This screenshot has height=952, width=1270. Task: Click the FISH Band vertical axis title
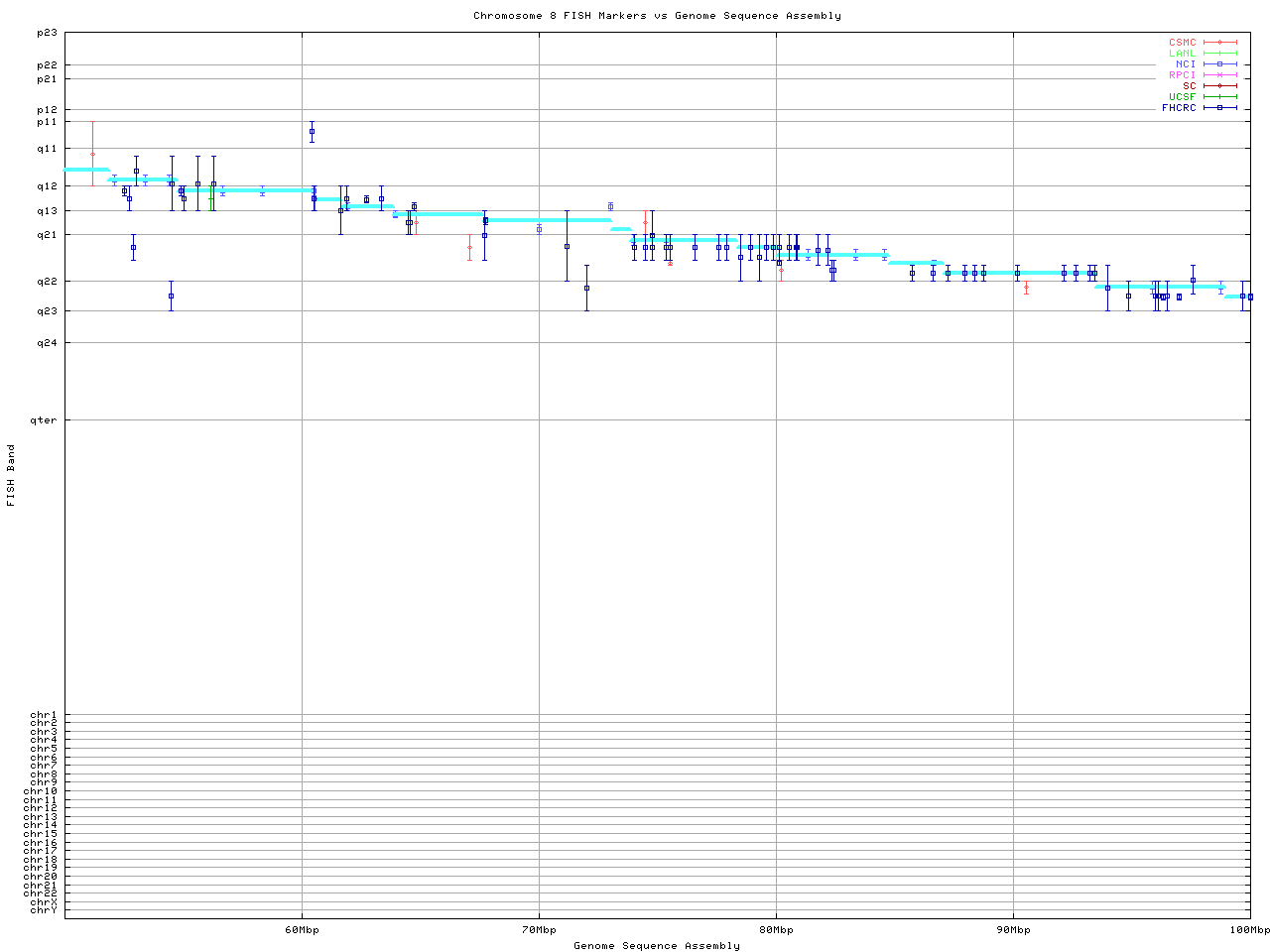pyautogui.click(x=11, y=475)
